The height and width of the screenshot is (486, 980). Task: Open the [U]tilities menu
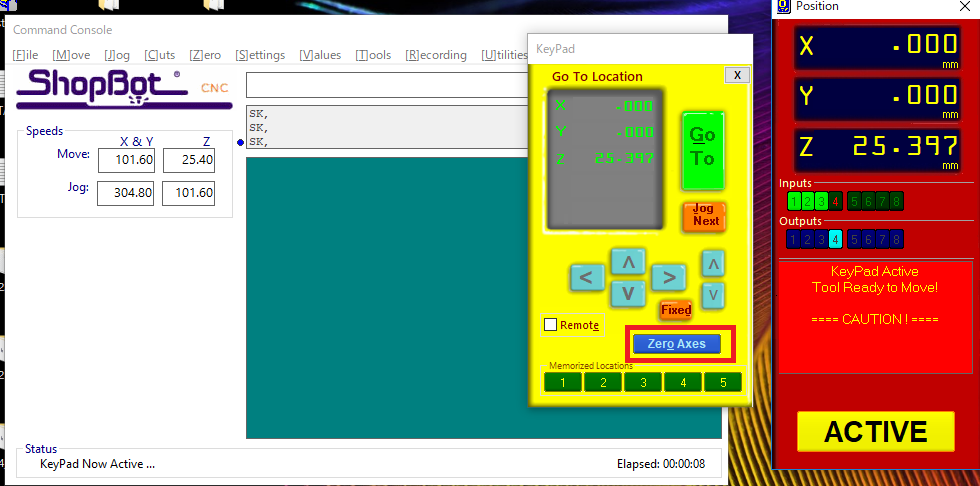tap(504, 55)
